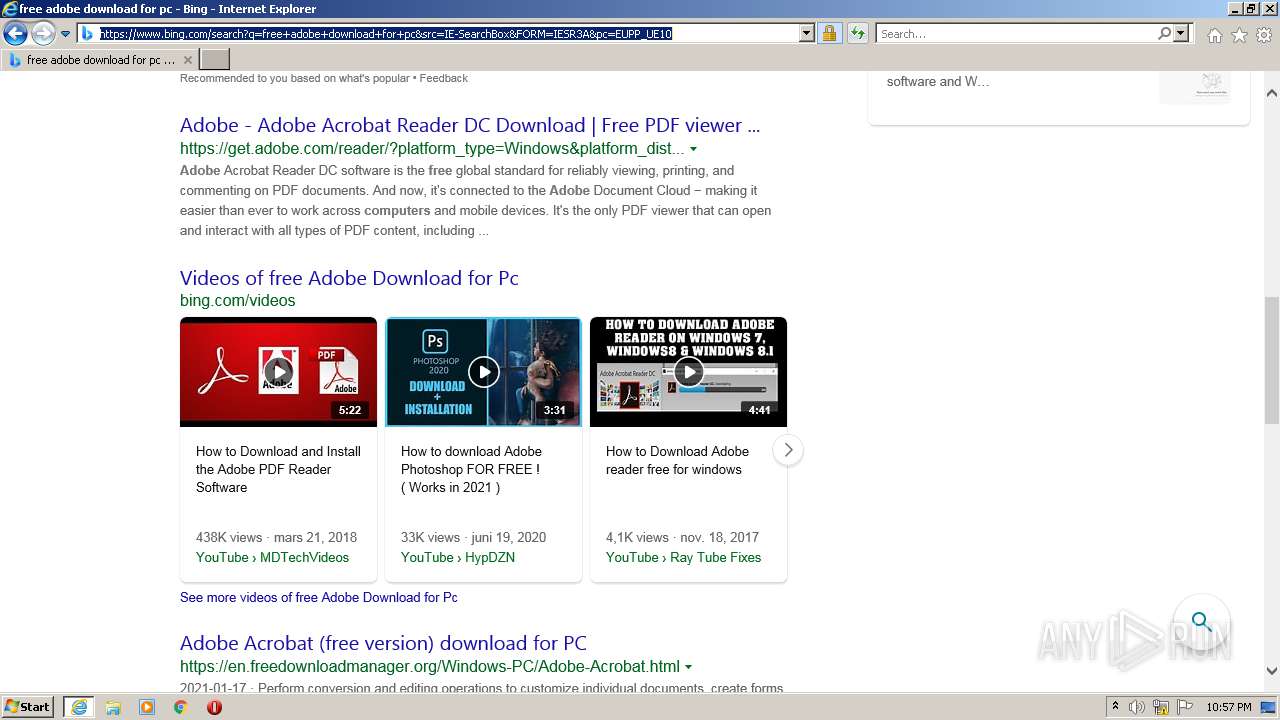The width and height of the screenshot is (1280, 720).
Task: Go forward with the browser Forward button
Action: [43, 33]
